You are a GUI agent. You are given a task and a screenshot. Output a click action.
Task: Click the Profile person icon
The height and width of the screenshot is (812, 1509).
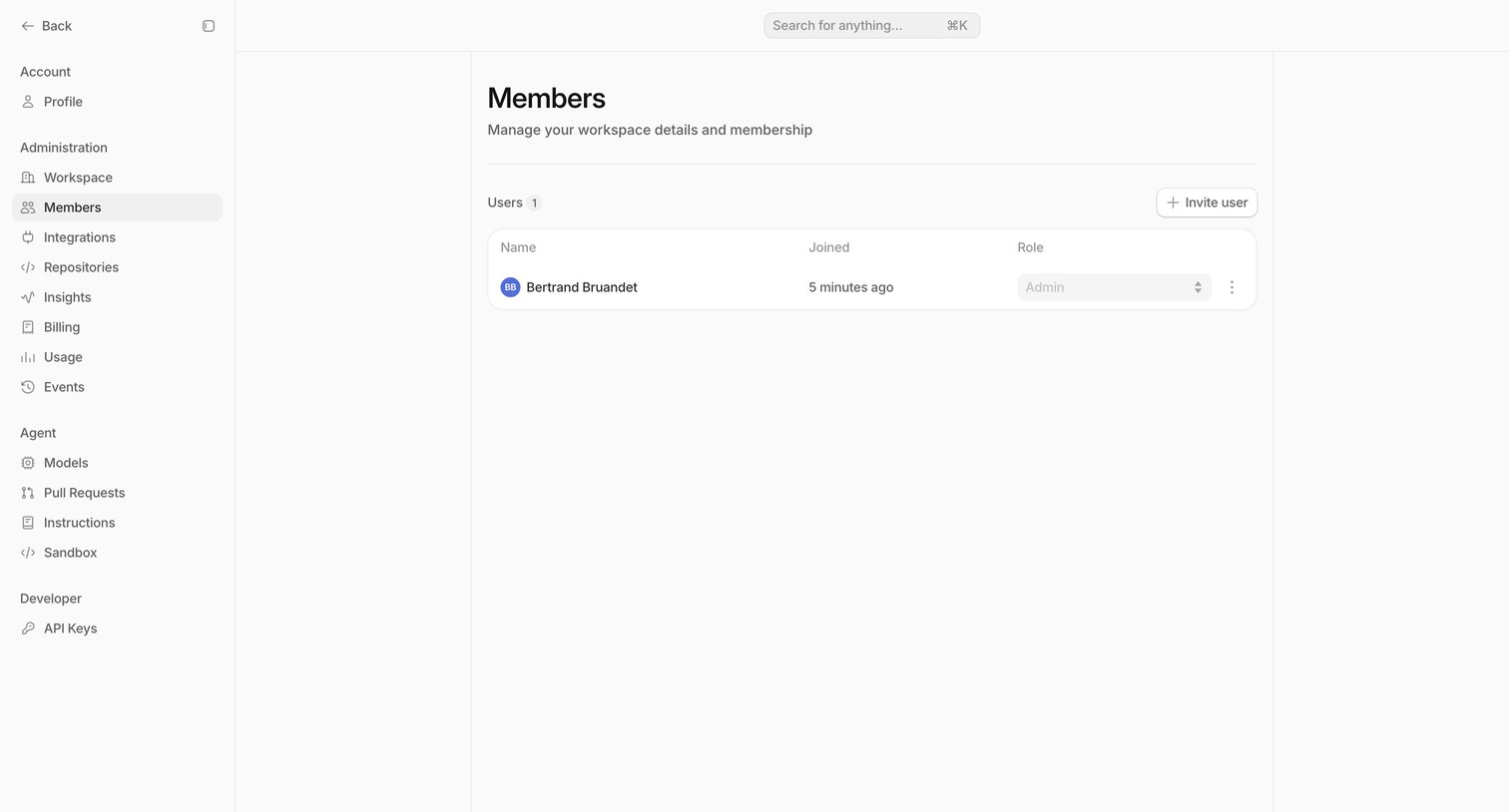[28, 102]
